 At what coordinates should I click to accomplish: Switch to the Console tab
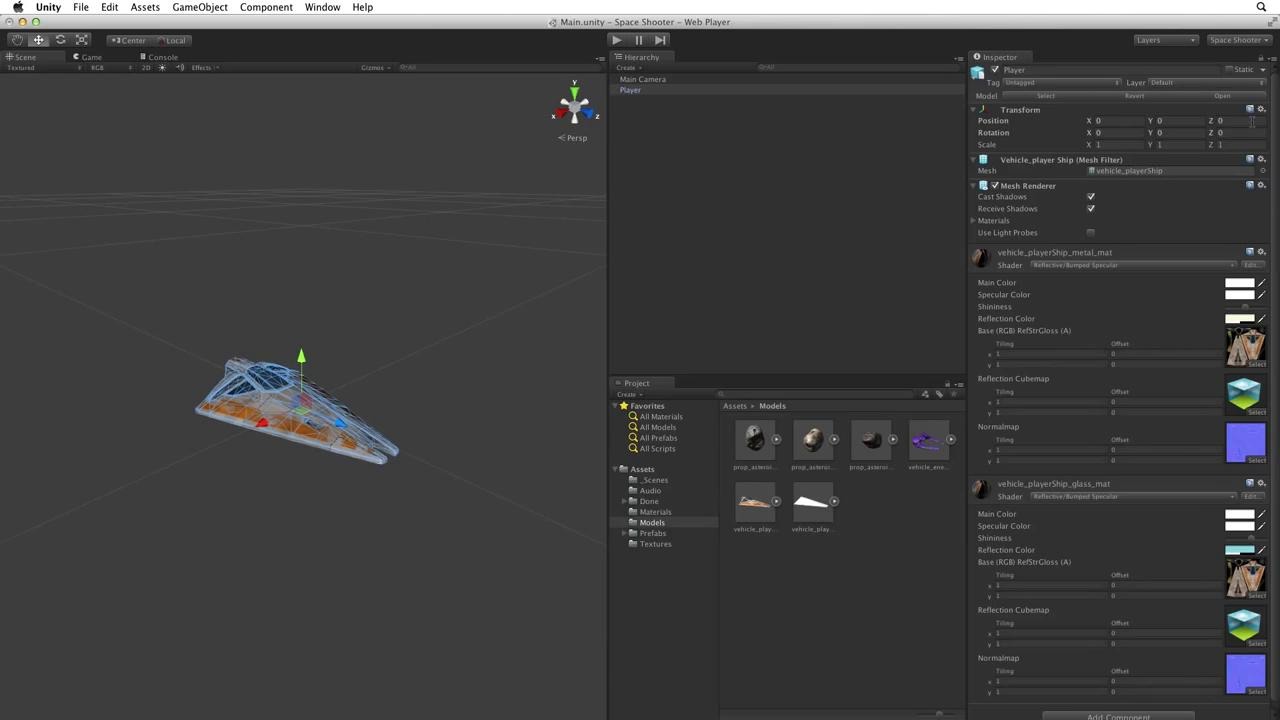coord(162,57)
